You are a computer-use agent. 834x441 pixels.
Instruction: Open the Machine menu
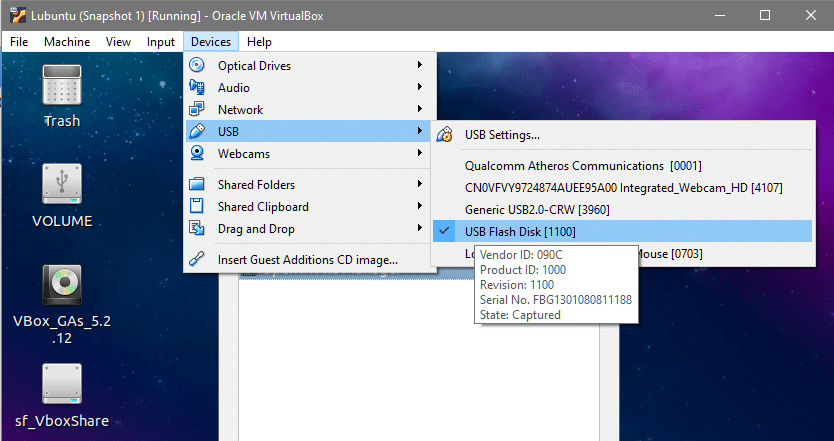(66, 42)
